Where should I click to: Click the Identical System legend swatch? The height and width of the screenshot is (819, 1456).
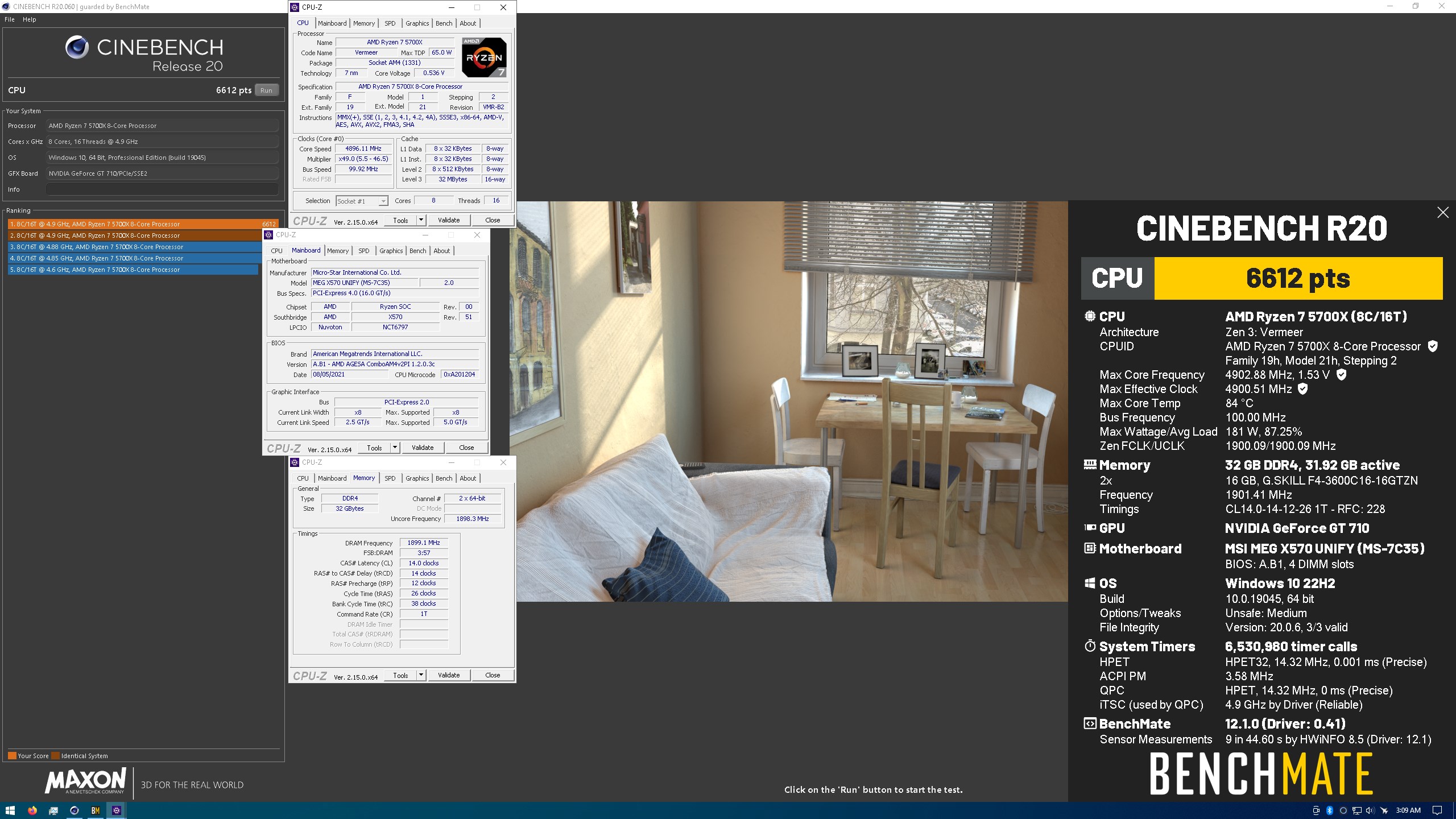[x=55, y=756]
